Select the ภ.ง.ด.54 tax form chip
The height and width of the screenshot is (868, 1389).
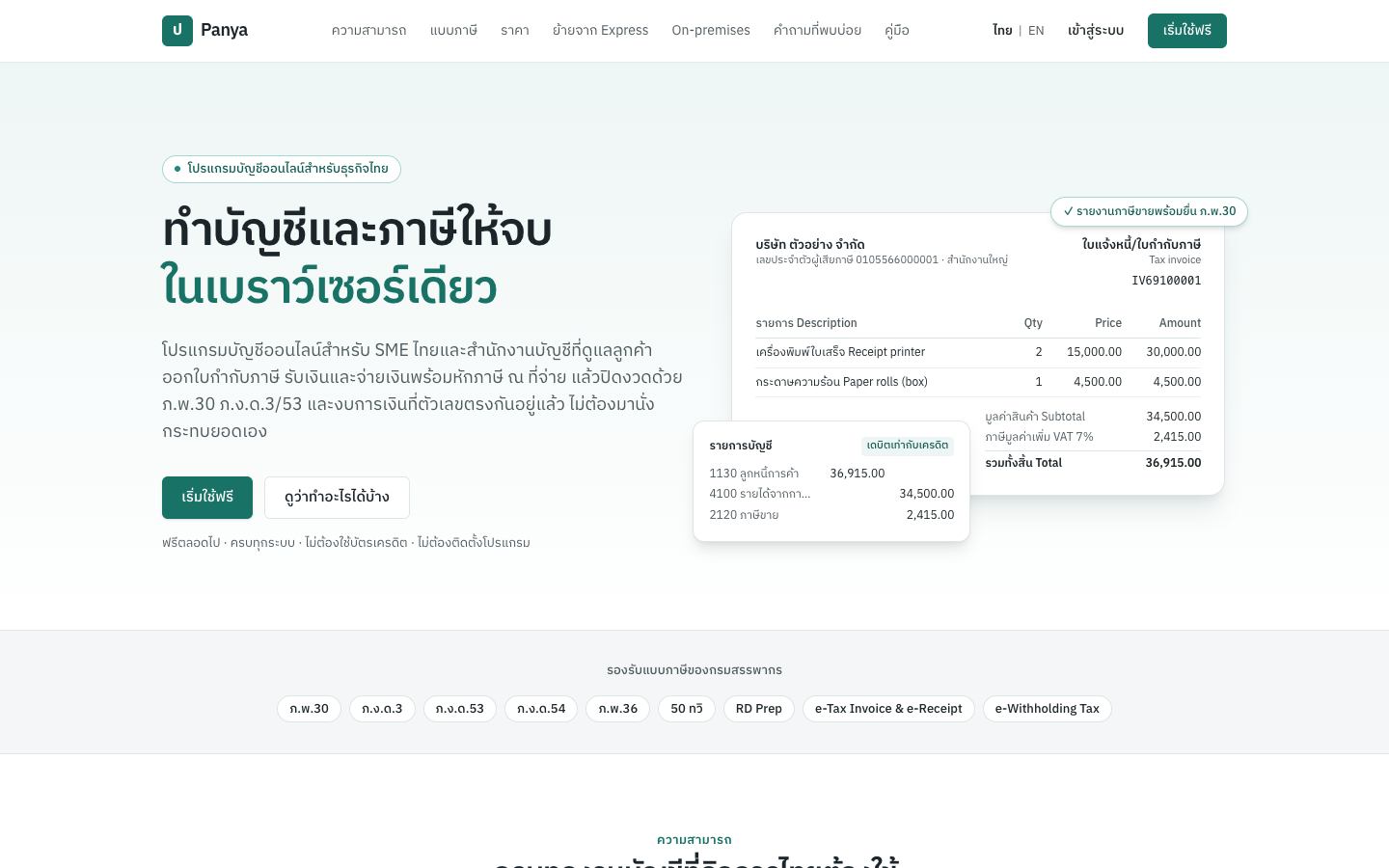pyautogui.click(x=541, y=709)
